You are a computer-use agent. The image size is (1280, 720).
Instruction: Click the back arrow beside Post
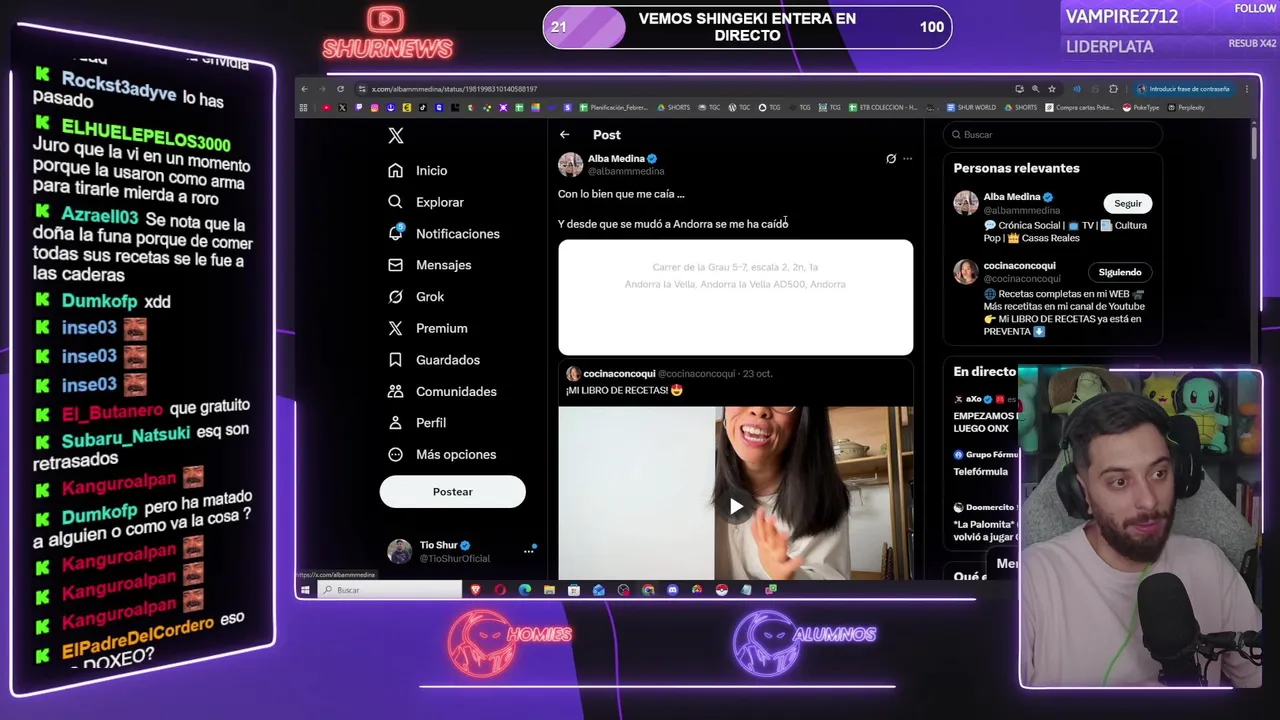coord(565,135)
